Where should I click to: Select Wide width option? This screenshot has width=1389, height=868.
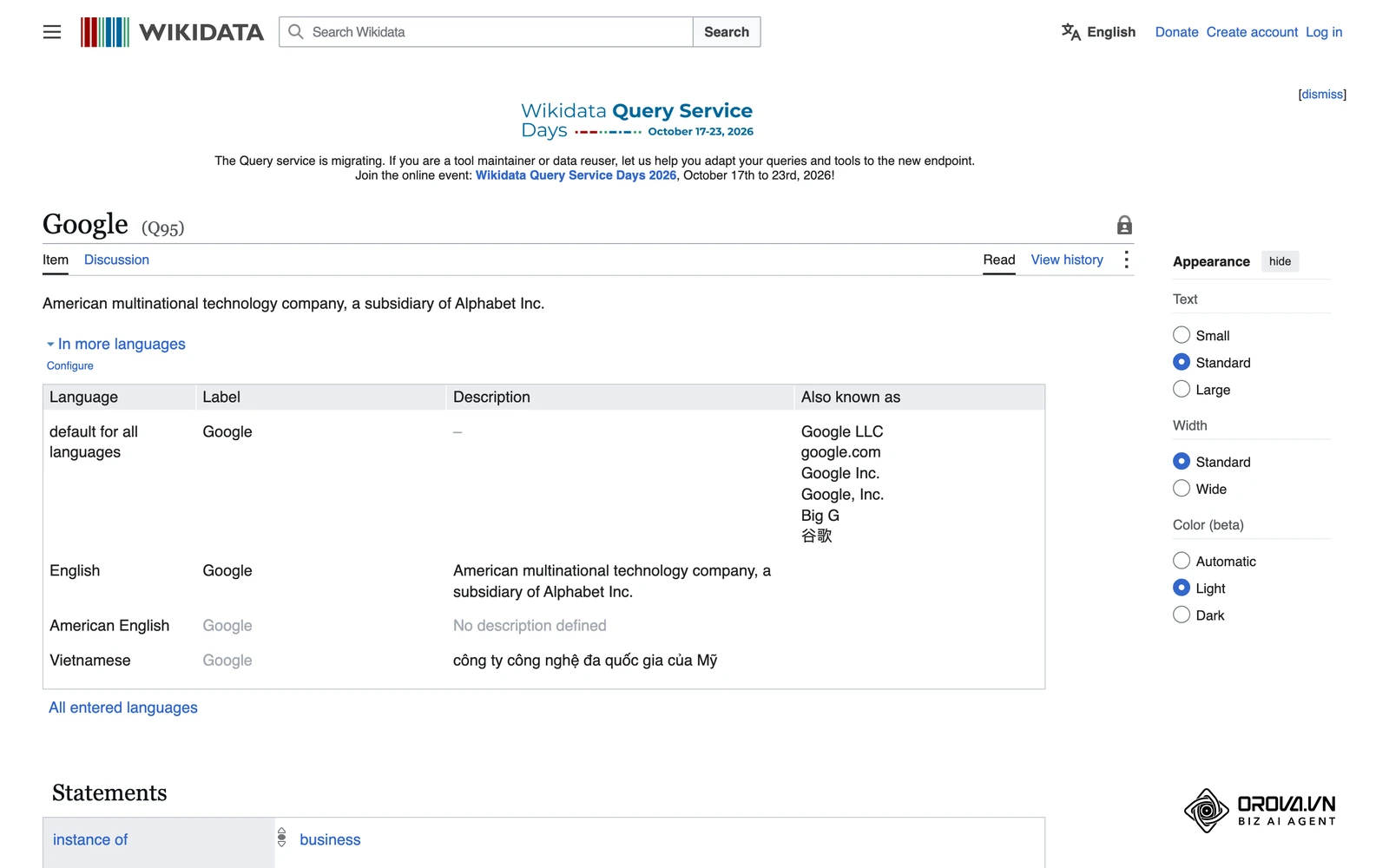(x=1182, y=488)
